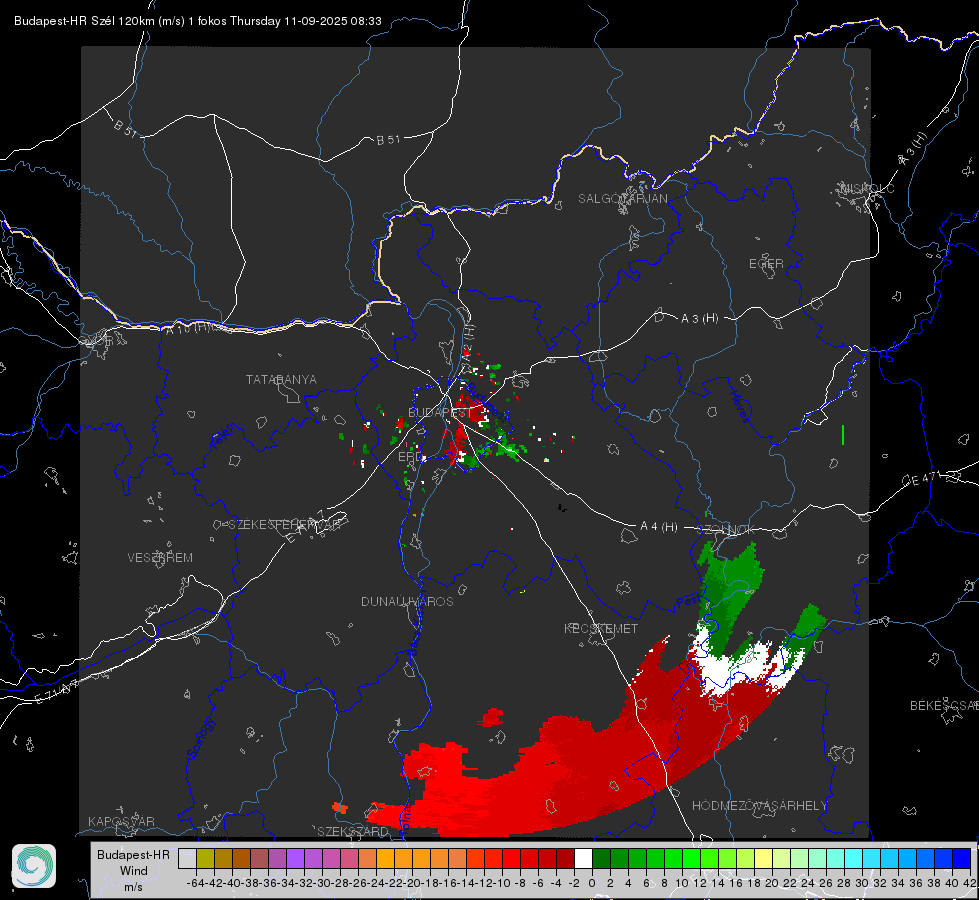This screenshot has height=900, width=979.
Task: Click the A 3 (H) label near Eger
Action: pyautogui.click(x=699, y=318)
